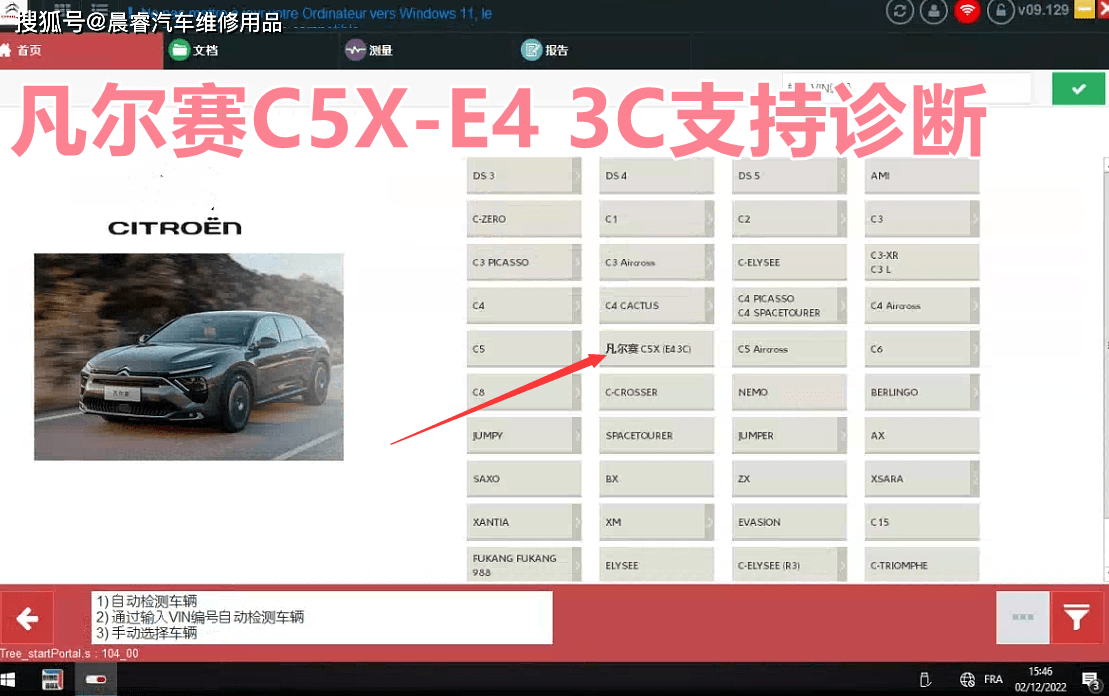Select the SPACETOURER button
This screenshot has width=1109, height=696.
[656, 436]
